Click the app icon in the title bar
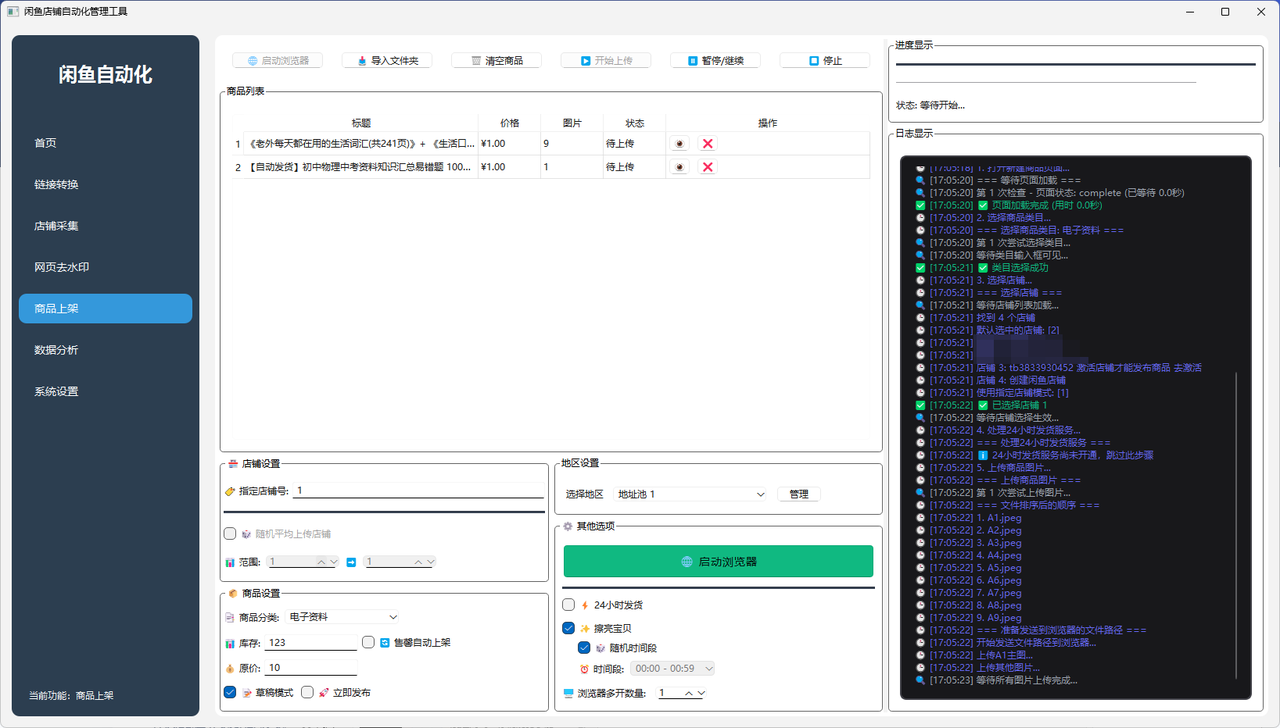Screen dimensions: 1280x728 click(x=12, y=11)
